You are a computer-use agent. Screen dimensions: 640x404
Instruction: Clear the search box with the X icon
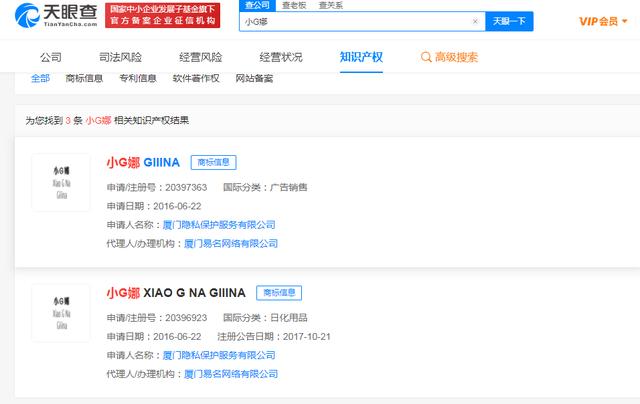point(475,21)
